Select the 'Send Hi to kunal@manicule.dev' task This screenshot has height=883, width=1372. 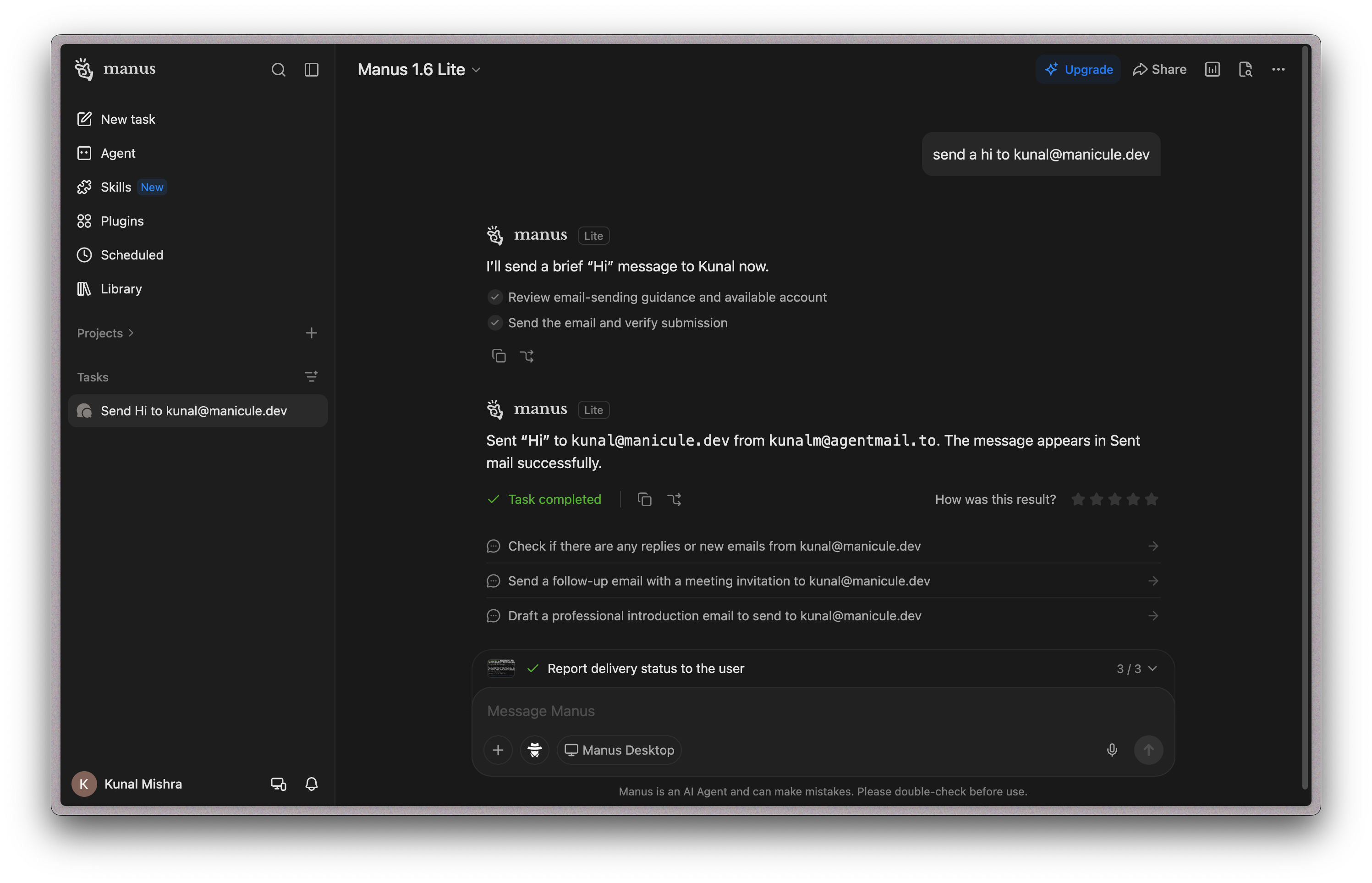point(198,410)
